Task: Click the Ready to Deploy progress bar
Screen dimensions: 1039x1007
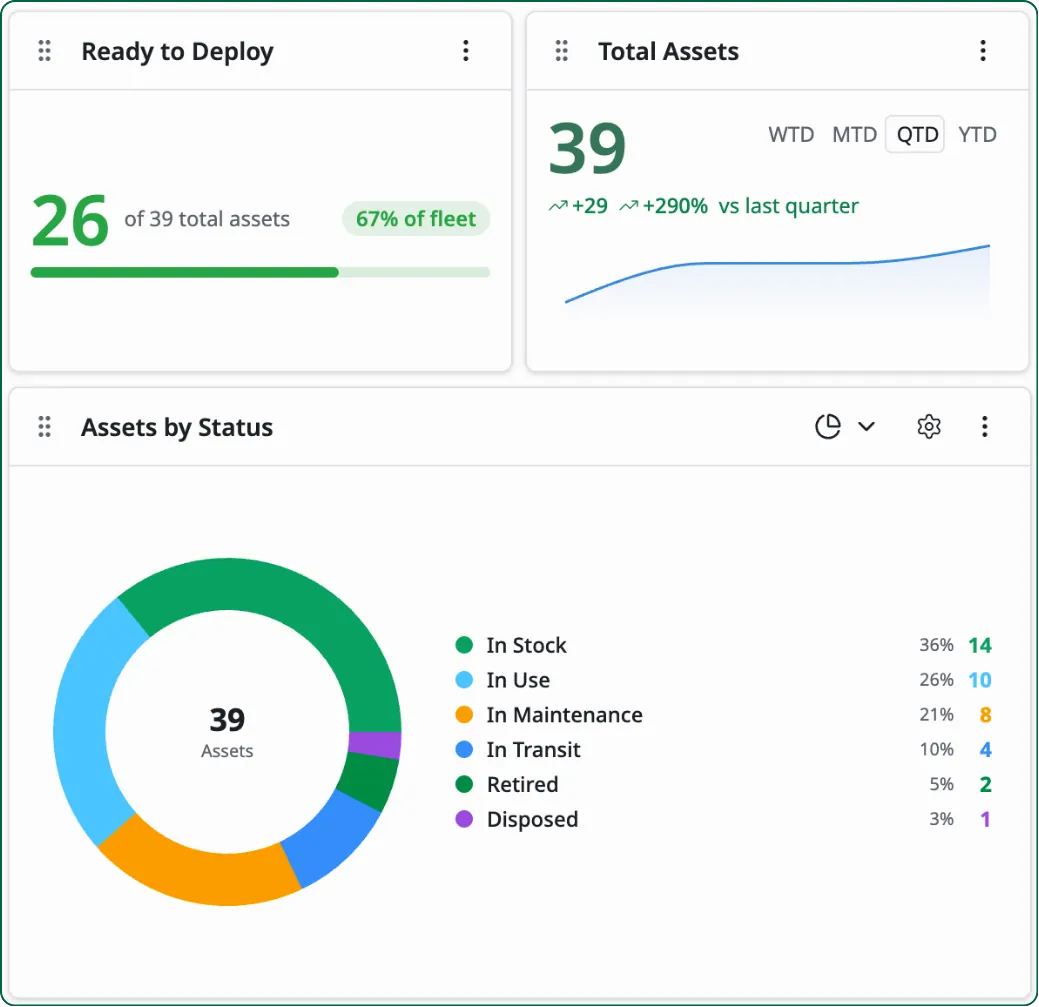Action: coord(260,272)
